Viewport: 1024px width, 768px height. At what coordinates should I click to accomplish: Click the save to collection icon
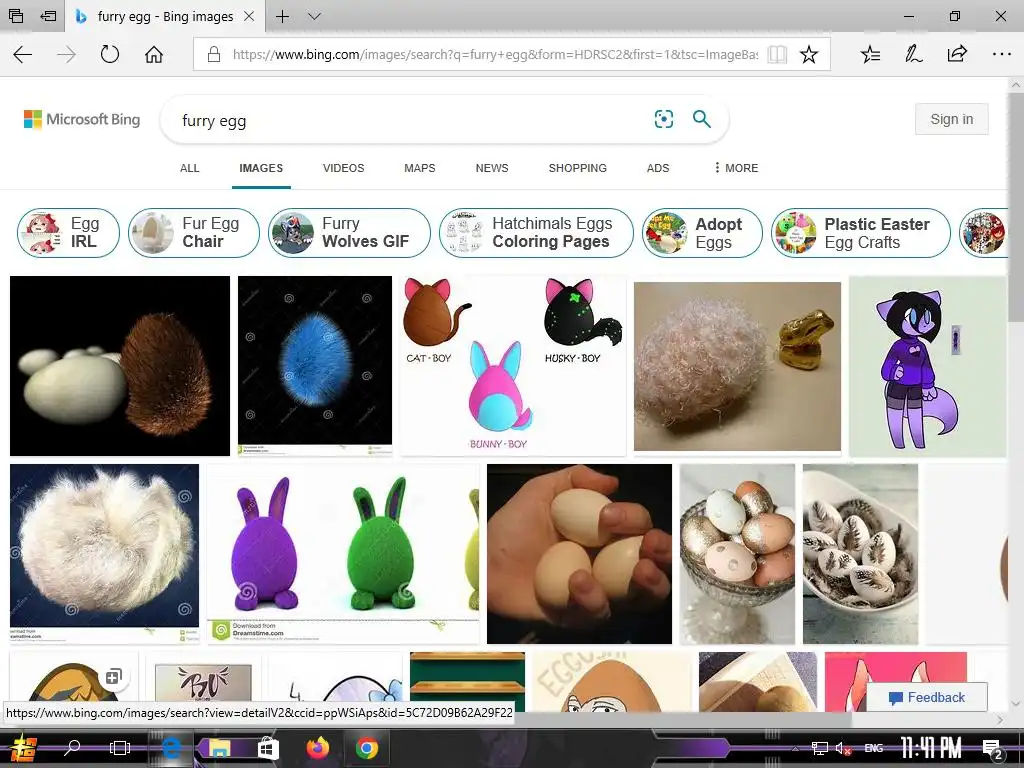[x=114, y=677]
